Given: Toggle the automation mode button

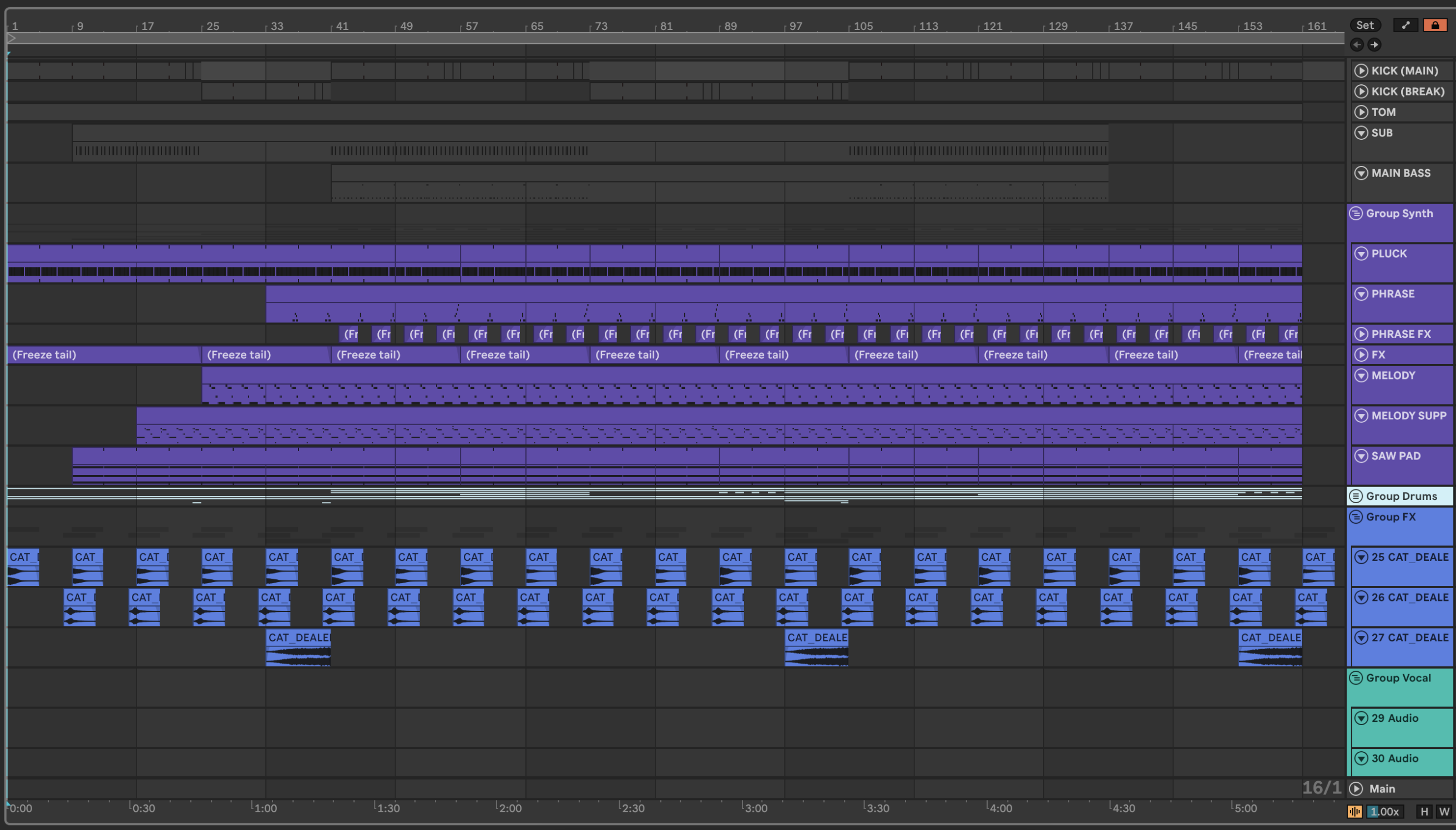Looking at the screenshot, I should tap(1406, 25).
